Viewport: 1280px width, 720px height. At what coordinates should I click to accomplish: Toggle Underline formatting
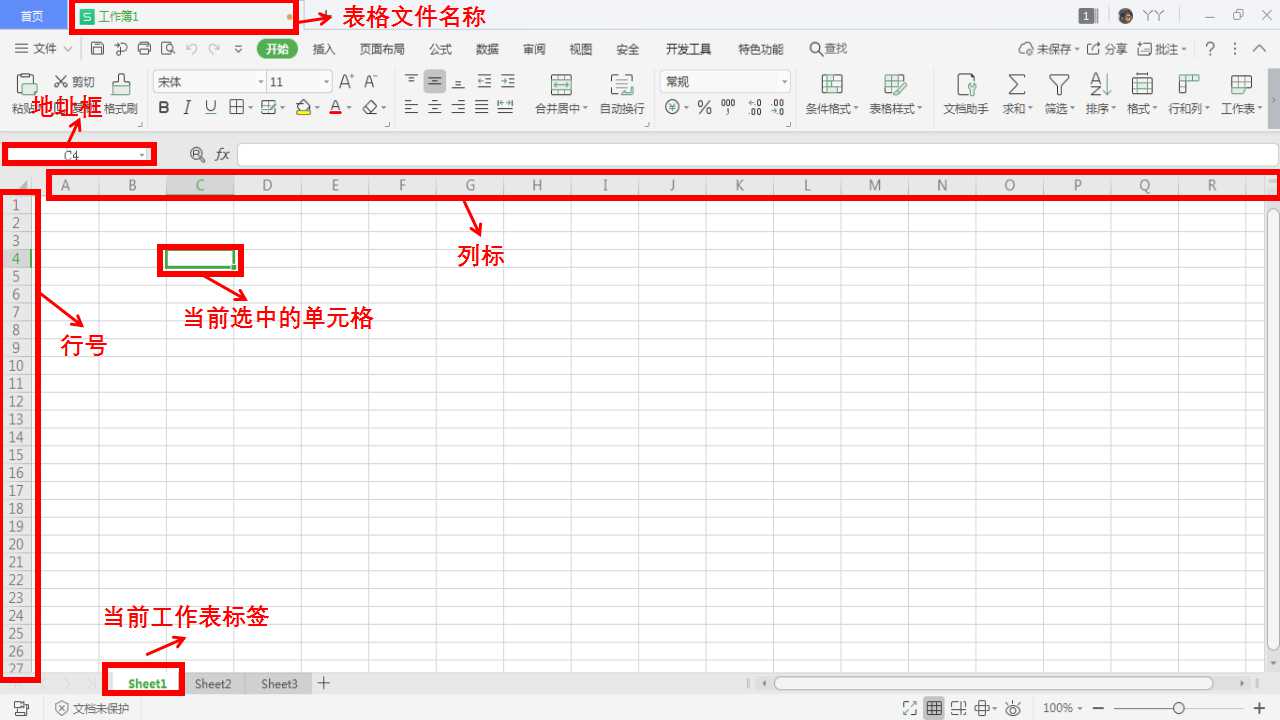(210, 107)
